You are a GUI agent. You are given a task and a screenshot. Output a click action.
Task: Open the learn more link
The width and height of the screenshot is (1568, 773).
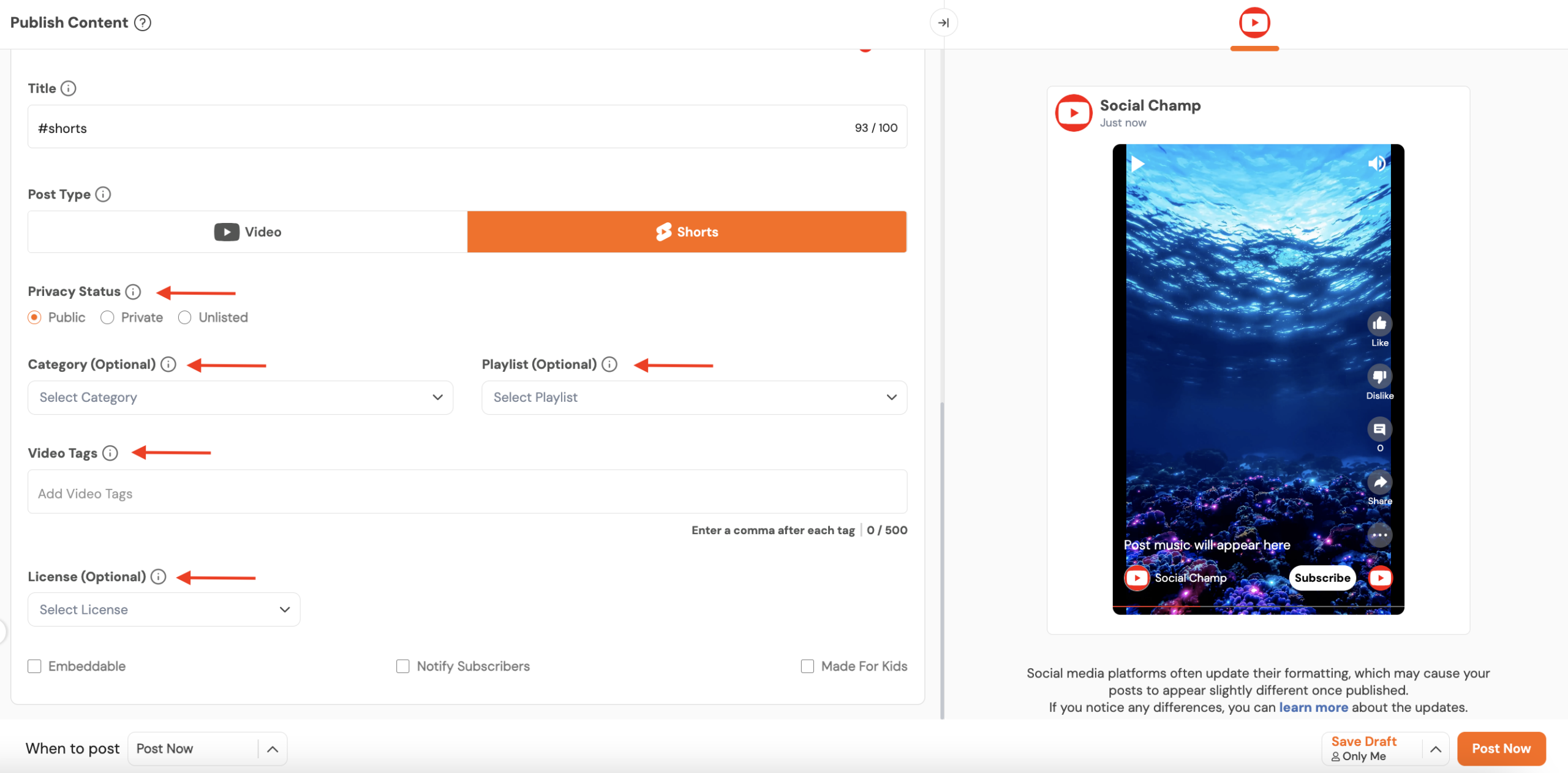point(1313,707)
